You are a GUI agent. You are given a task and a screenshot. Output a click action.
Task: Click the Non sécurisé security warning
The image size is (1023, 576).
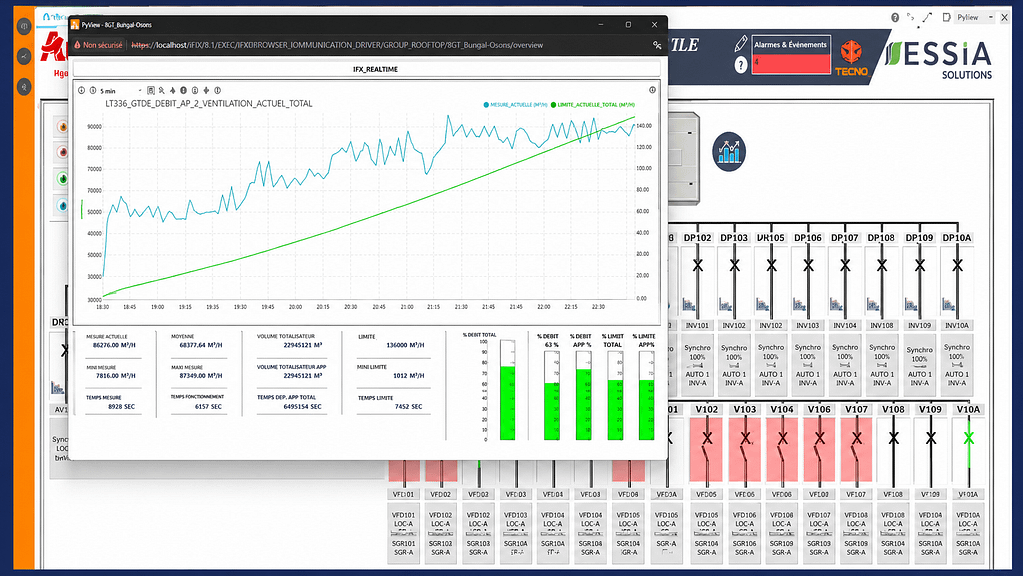click(98, 45)
